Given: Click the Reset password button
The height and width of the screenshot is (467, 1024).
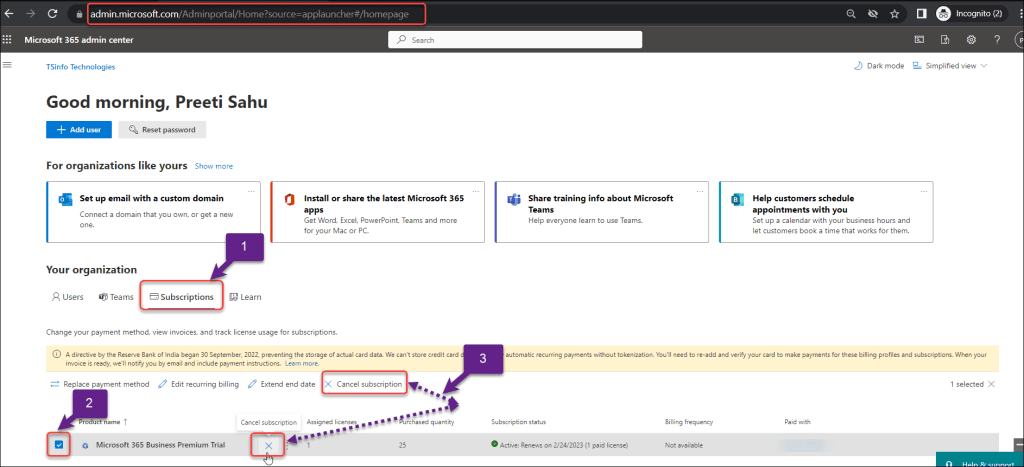Looking at the screenshot, I should pyautogui.click(x=162, y=129).
